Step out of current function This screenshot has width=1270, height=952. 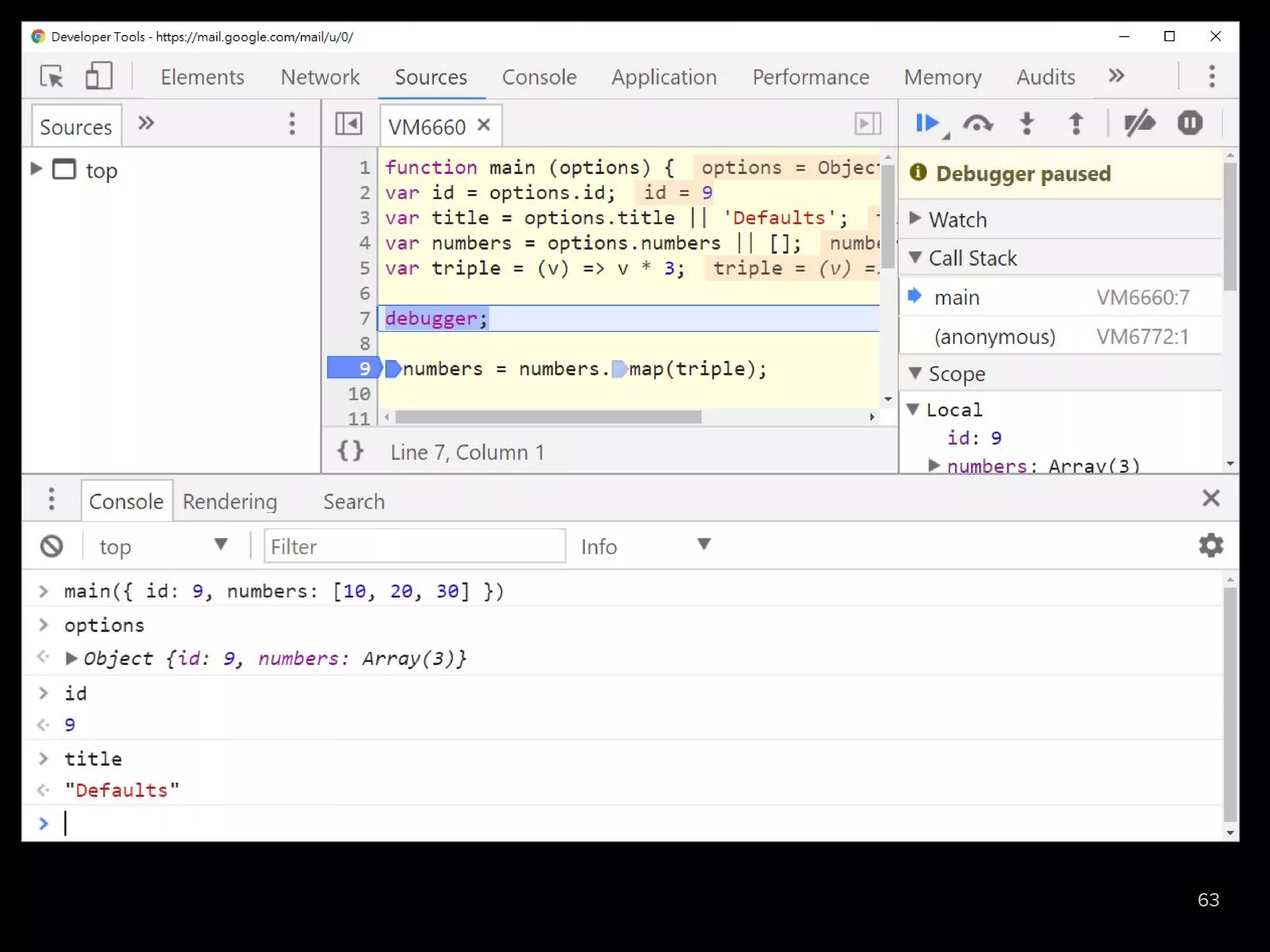click(1076, 123)
